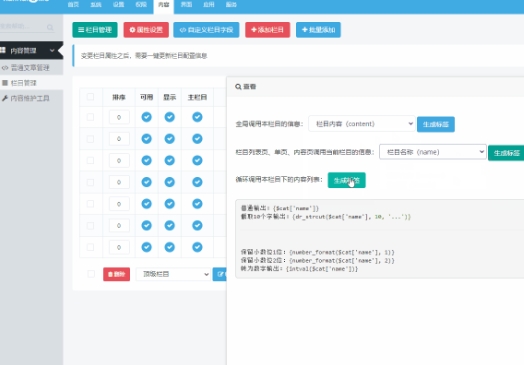
Task: Open the 顶级栏目 dropdown
Action: 173,274
